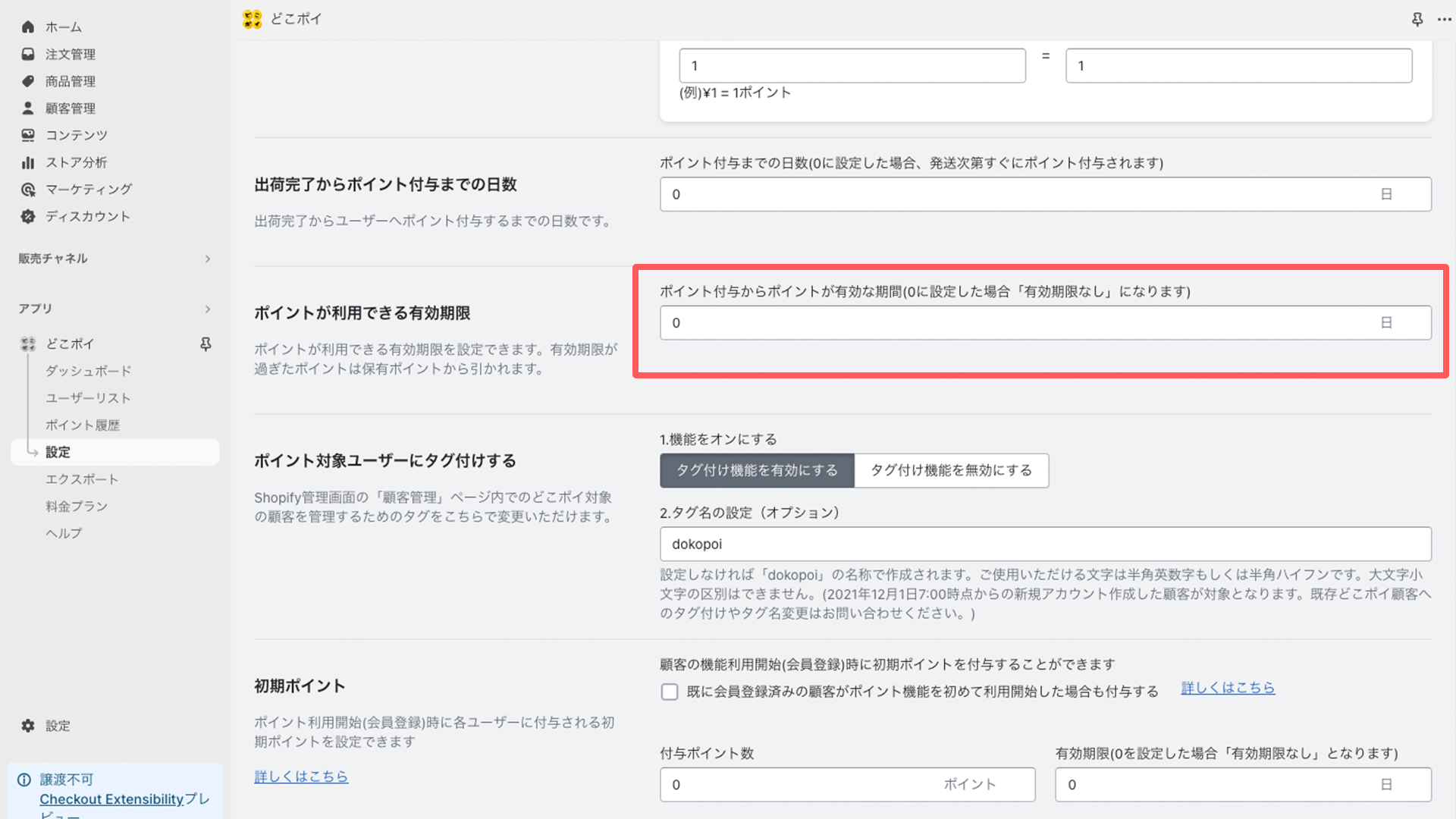
Task: Open 詳しくはこちら link beside the checkbox
Action: (x=1228, y=688)
